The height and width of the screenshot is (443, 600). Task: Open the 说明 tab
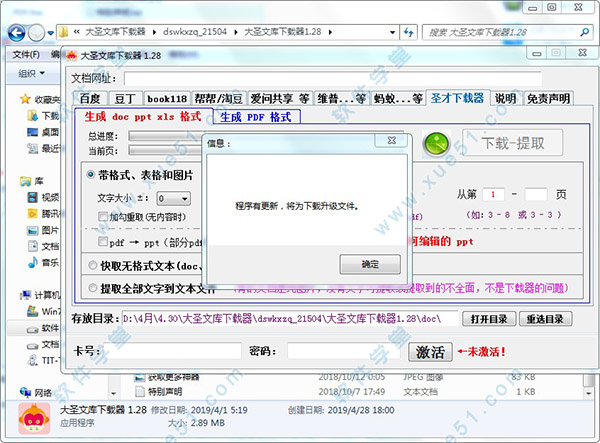pyautogui.click(x=505, y=99)
